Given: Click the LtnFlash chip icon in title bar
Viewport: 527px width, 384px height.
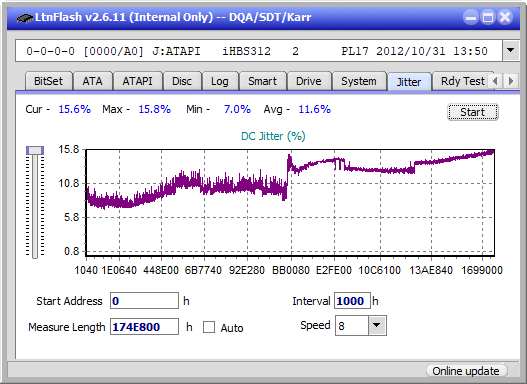Looking at the screenshot, I should coord(25,17).
